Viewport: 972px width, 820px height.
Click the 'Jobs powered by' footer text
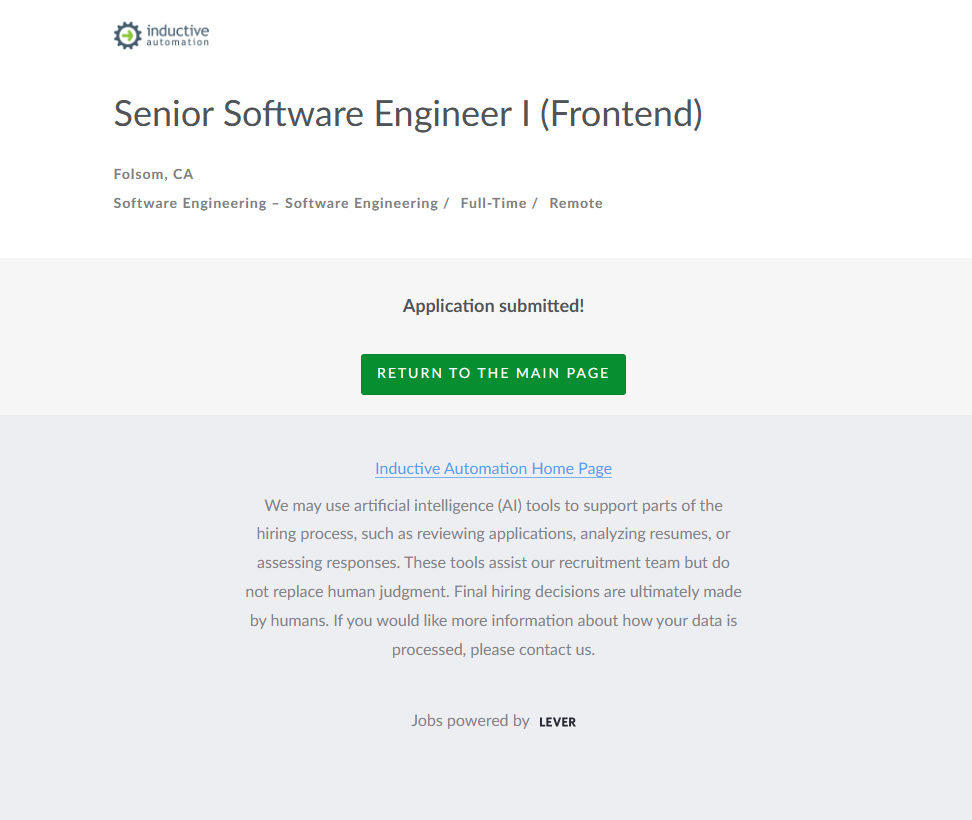pos(470,720)
